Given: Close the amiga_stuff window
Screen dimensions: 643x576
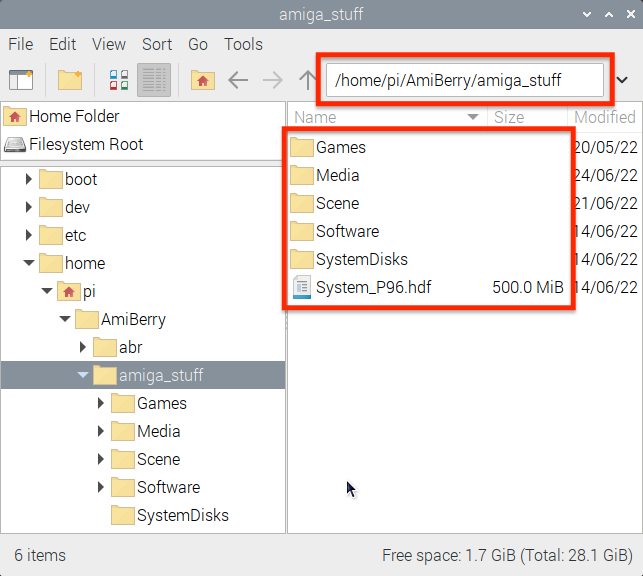Looking at the screenshot, I should pyautogui.click(x=631, y=14).
